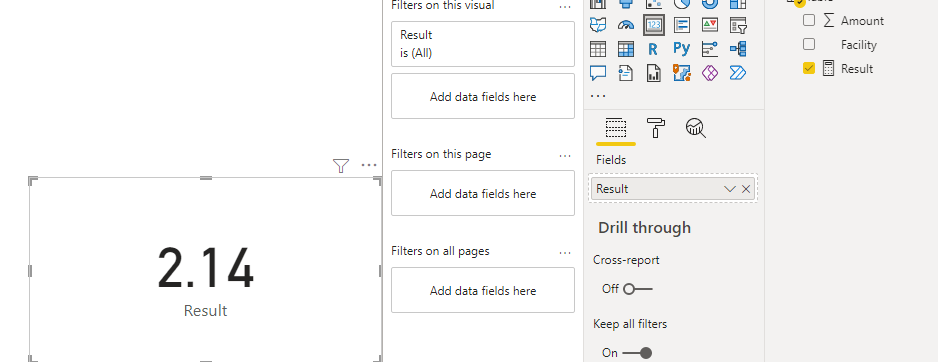Insert the Power Automate visual
Image resolution: width=938 pixels, height=362 pixels.
pos(738,73)
